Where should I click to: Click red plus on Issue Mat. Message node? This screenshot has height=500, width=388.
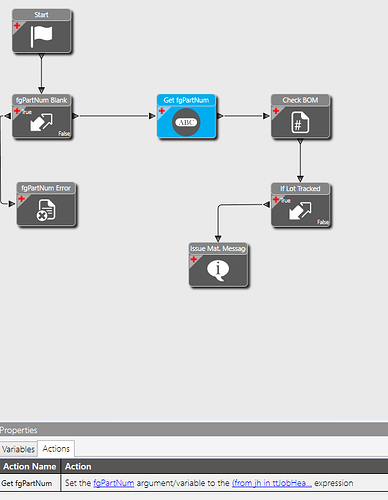click(x=194, y=259)
